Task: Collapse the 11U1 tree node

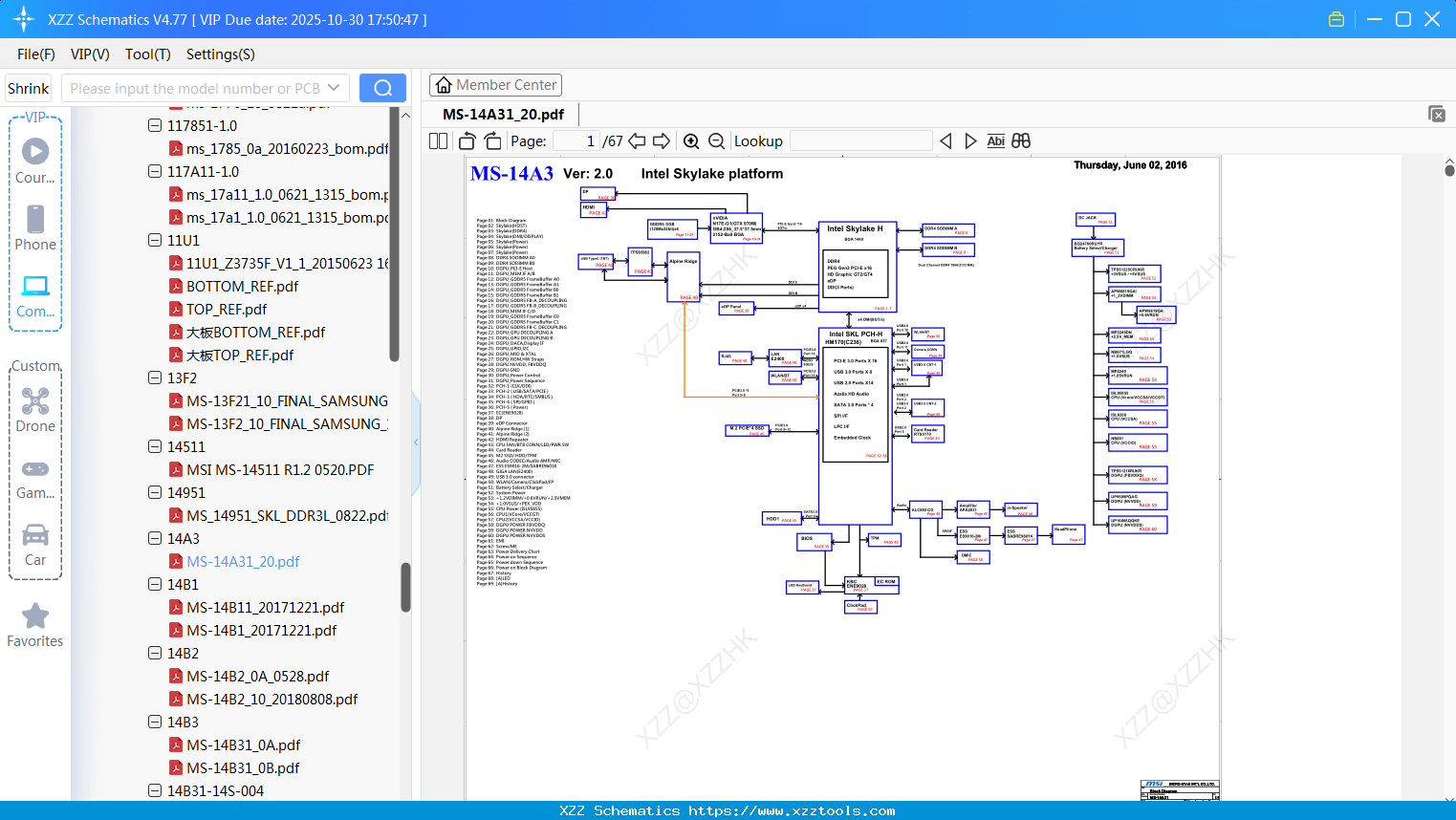Action: tap(155, 240)
